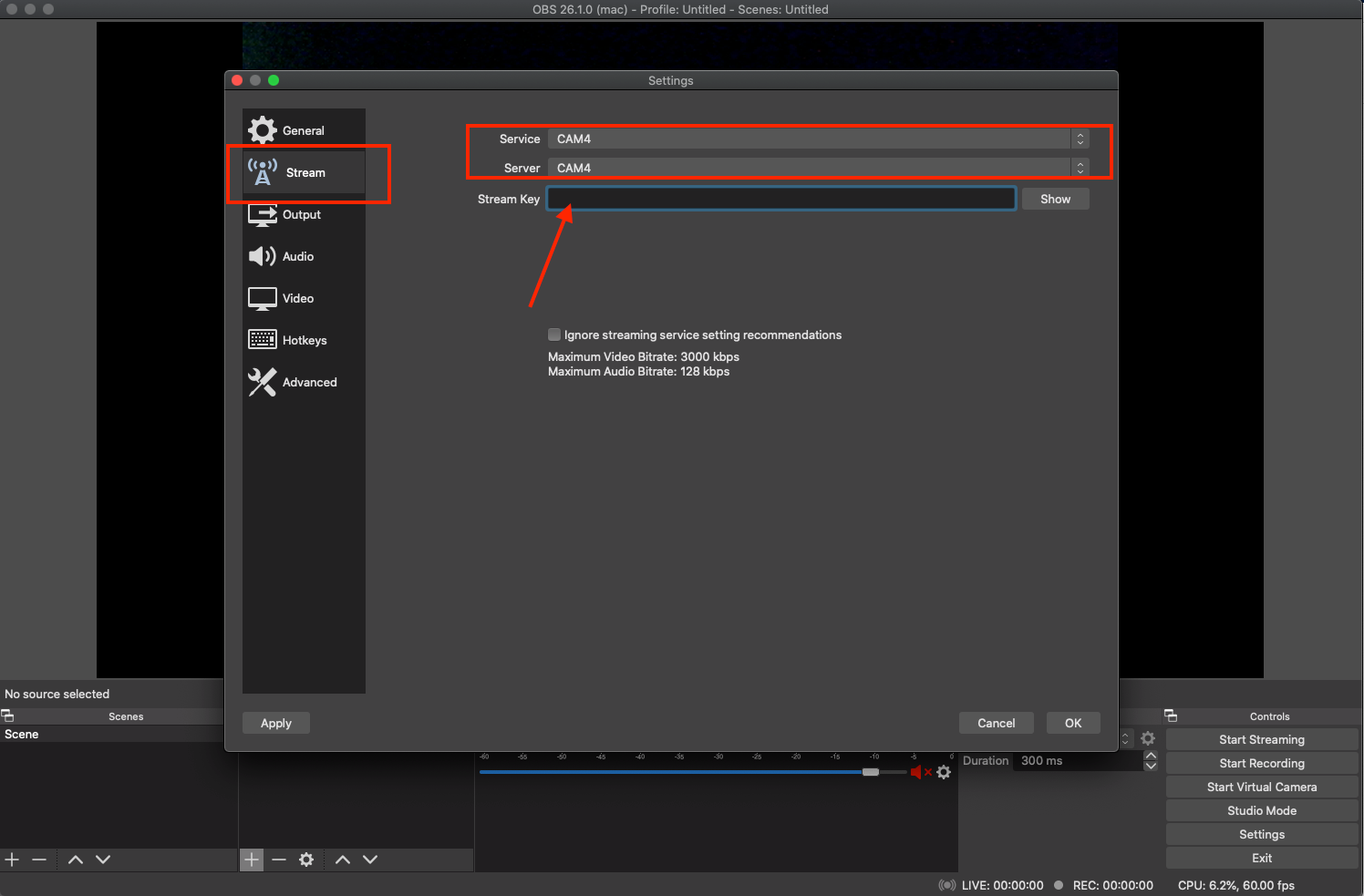Viewport: 1364px width, 896px height.
Task: Select the Output settings icon
Action: coord(263,215)
